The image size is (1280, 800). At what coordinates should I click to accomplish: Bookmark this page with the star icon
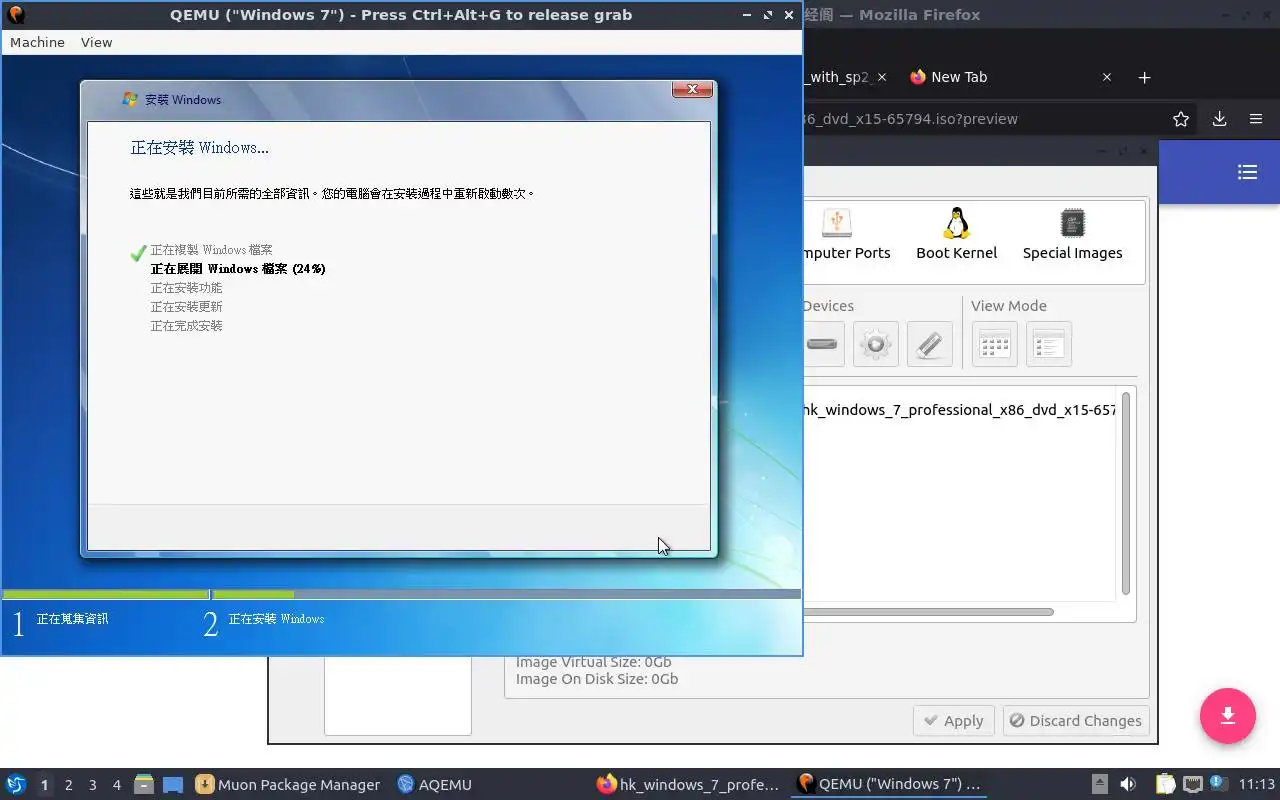[x=1181, y=119]
